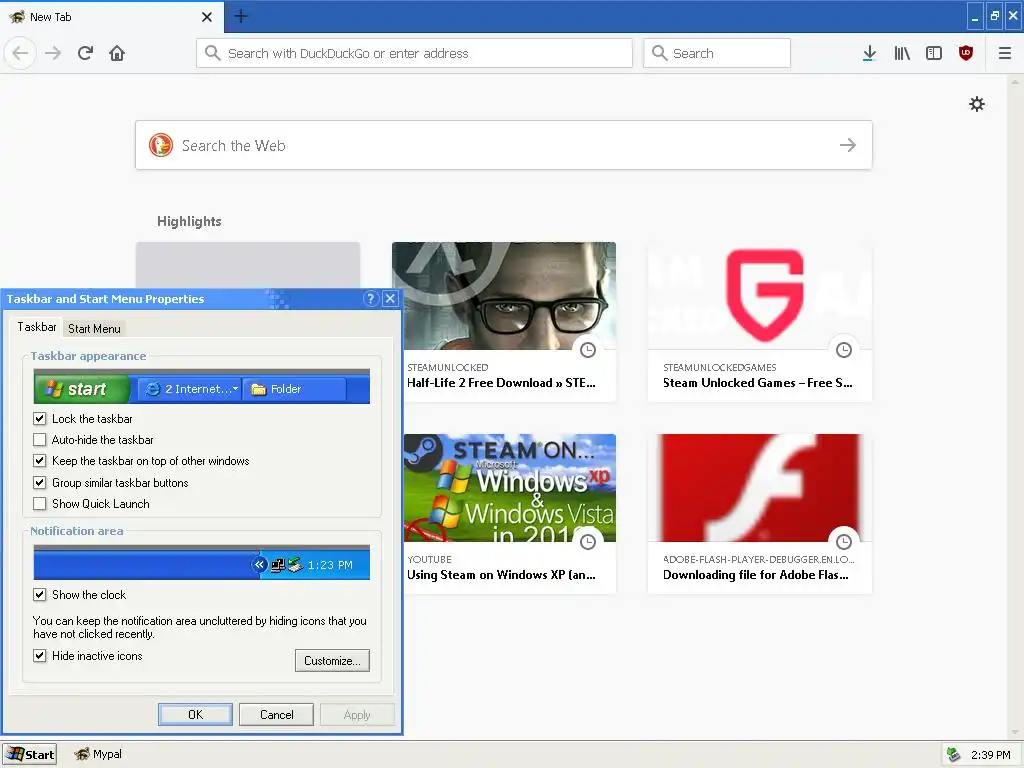Open the home page icon

[x=117, y=53]
